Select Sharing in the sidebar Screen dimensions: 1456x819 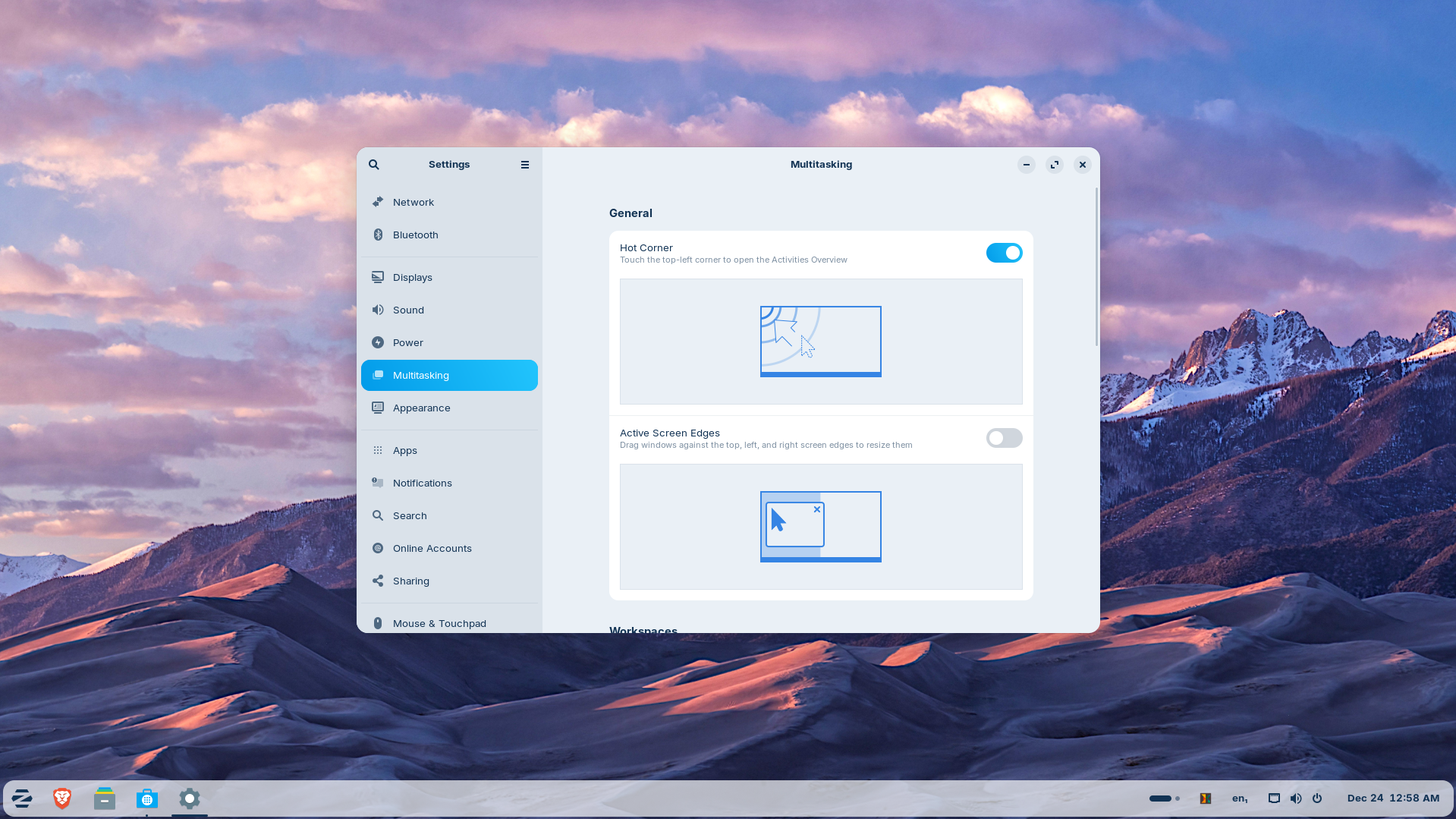click(x=449, y=581)
